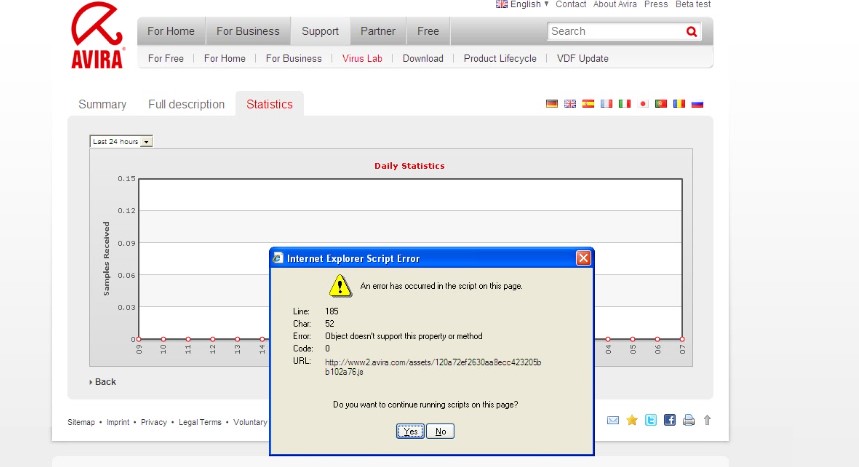
Task: Click the Avira logo
Action: click(x=97, y=35)
